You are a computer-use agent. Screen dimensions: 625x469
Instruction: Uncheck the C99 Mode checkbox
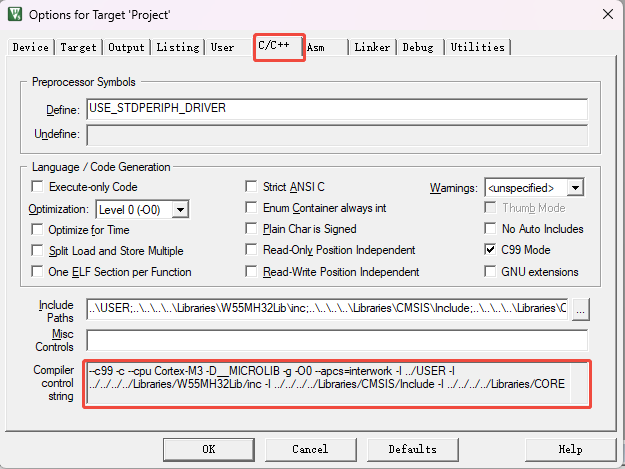(491, 250)
